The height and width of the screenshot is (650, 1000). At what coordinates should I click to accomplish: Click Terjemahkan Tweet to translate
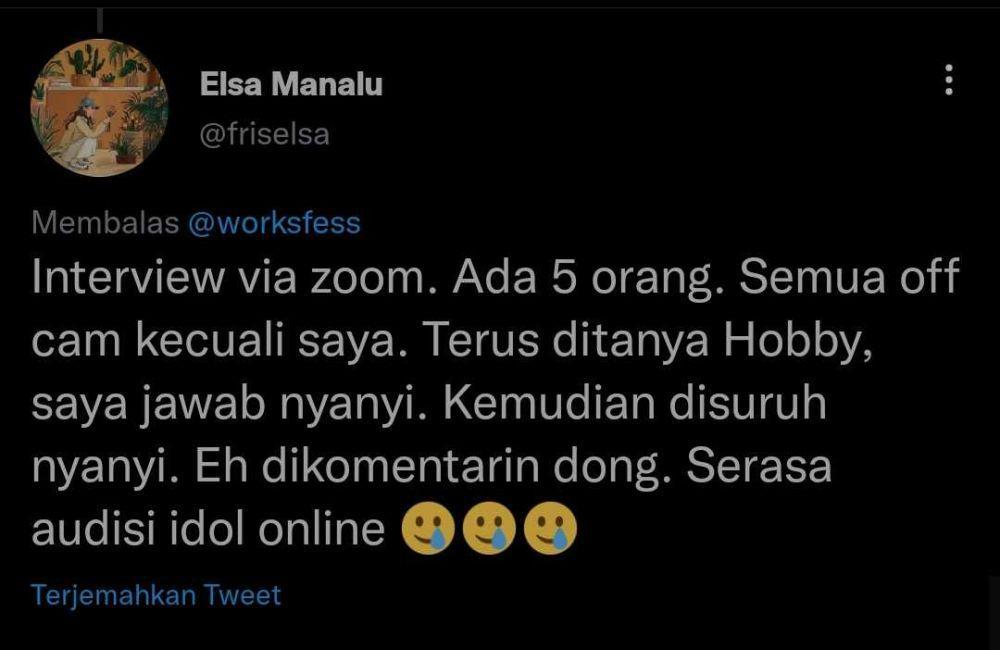click(x=156, y=595)
